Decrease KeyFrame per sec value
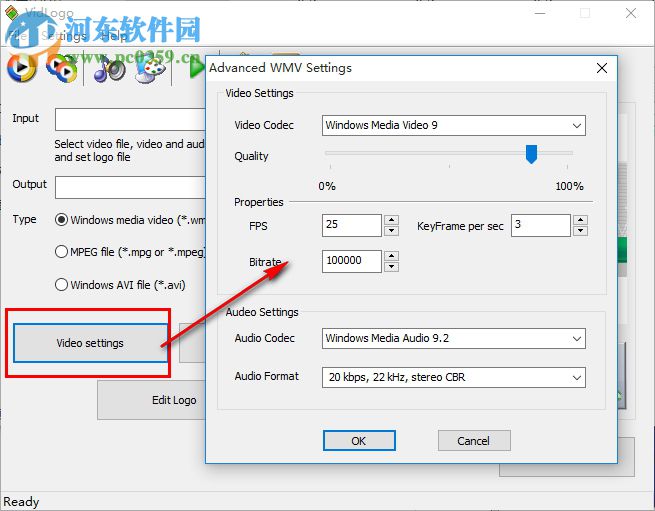655x511 pixels. 580,231
